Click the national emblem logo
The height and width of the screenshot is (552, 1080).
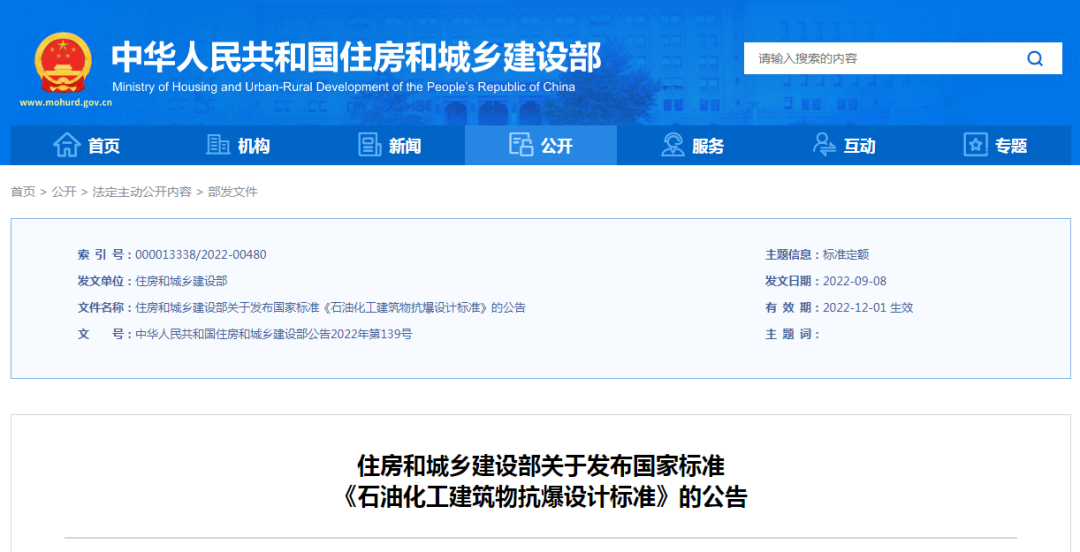(63, 62)
